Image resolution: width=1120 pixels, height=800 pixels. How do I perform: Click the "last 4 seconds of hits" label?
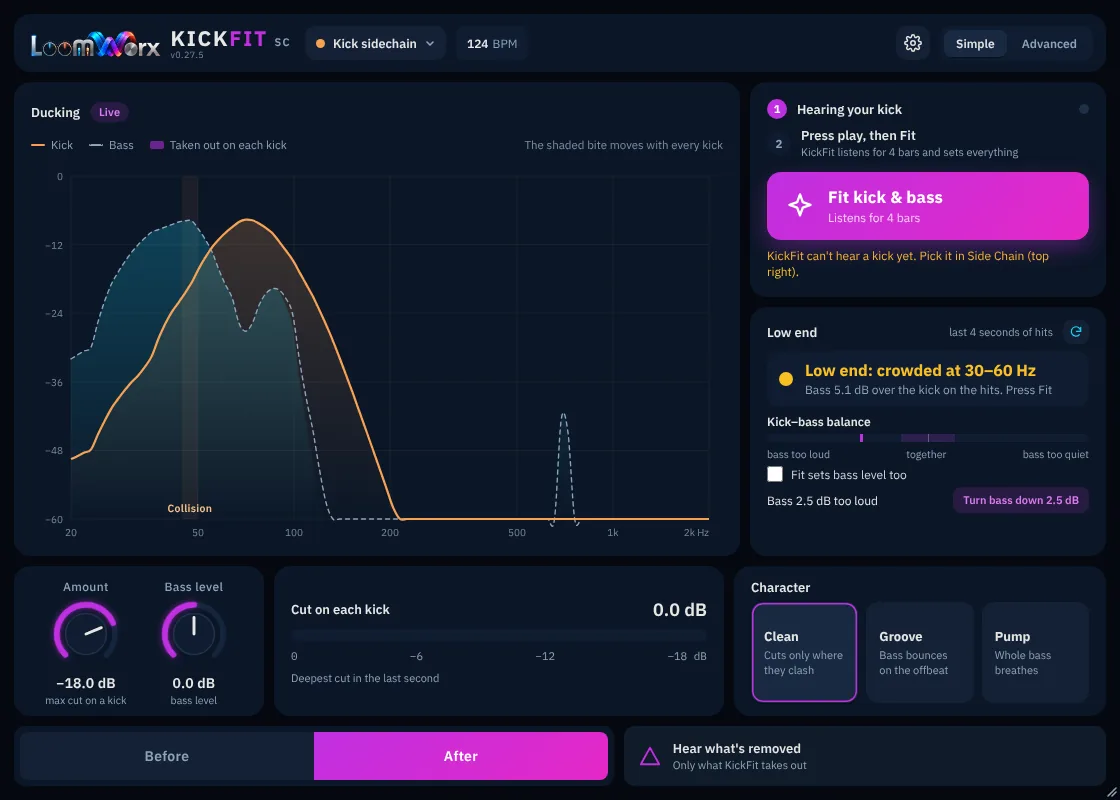click(1001, 332)
